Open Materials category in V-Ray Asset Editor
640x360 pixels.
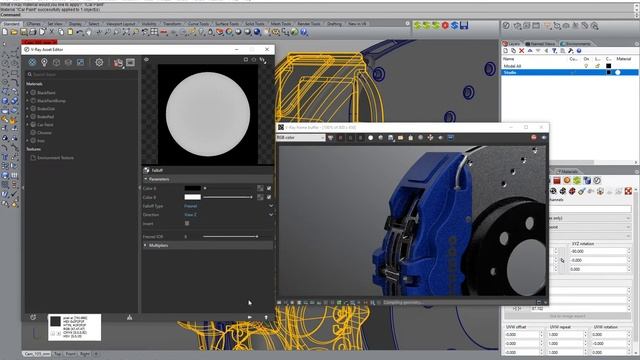pyautogui.click(x=32, y=62)
